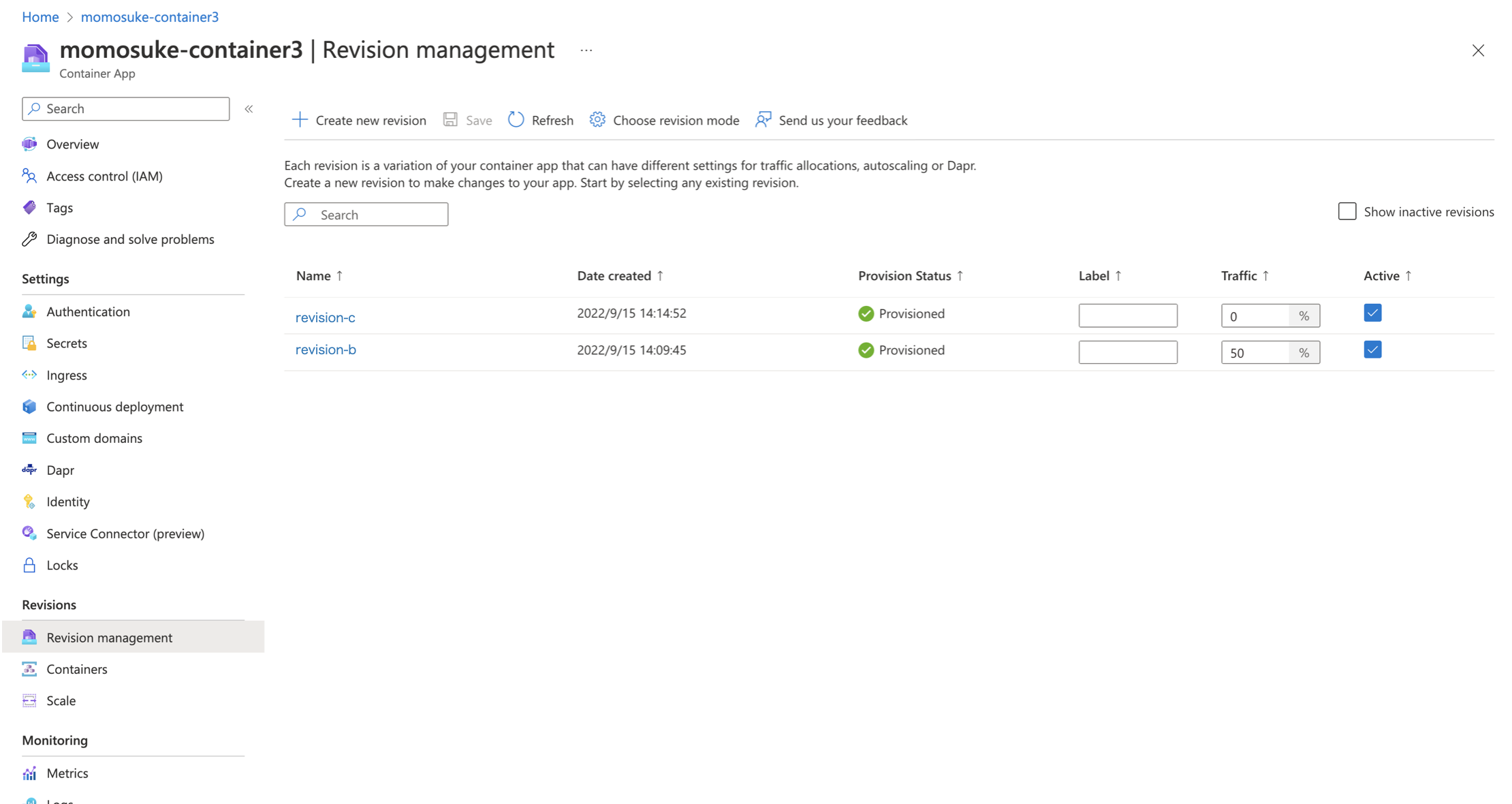This screenshot has width=1512, height=804.
Task: Navigate to Home breadcrumb link
Action: coord(40,16)
